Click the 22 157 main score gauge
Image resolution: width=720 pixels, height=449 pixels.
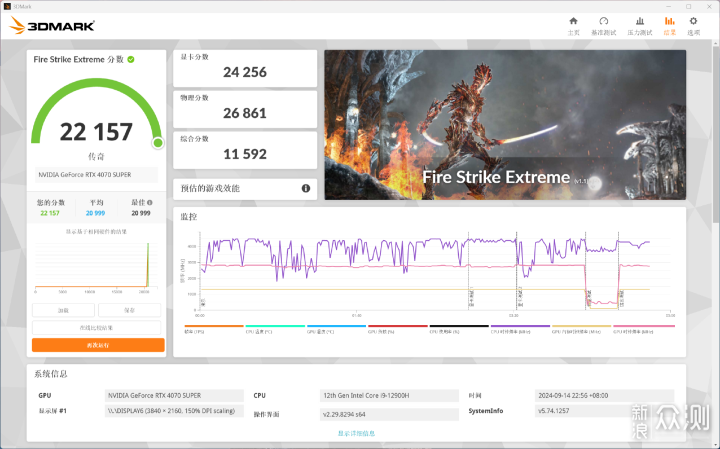pos(96,112)
